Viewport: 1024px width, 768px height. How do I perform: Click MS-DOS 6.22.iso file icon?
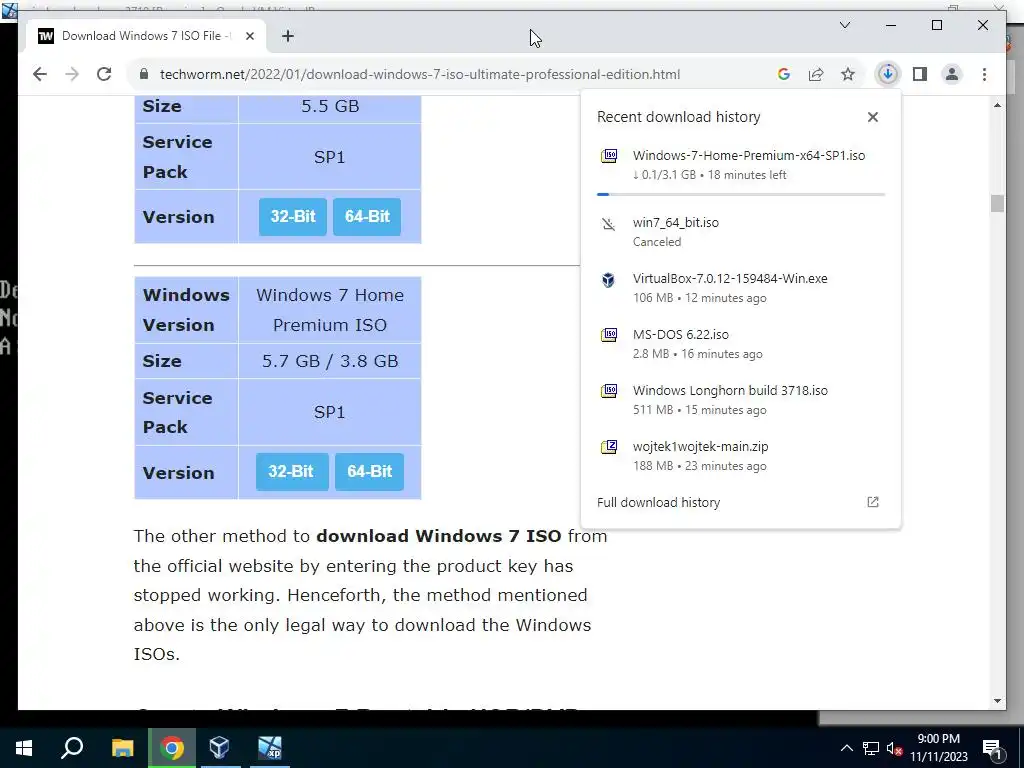(x=609, y=335)
